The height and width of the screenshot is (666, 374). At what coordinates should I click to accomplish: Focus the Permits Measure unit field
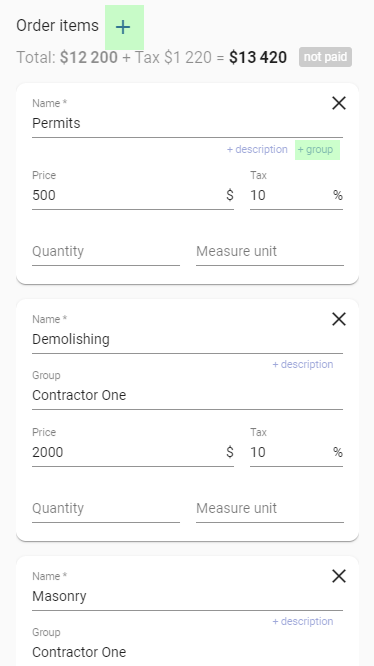pyautogui.click(x=270, y=251)
